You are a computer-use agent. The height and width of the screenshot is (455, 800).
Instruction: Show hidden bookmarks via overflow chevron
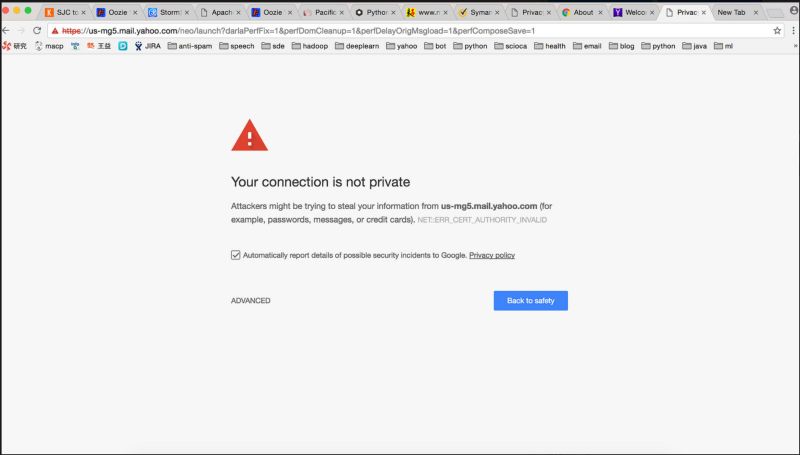pyautogui.click(x=795, y=46)
